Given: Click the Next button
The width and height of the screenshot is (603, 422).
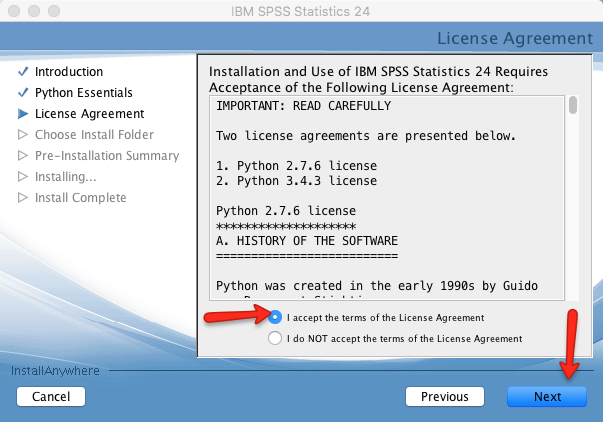Looking at the screenshot, I should pyautogui.click(x=547, y=397).
